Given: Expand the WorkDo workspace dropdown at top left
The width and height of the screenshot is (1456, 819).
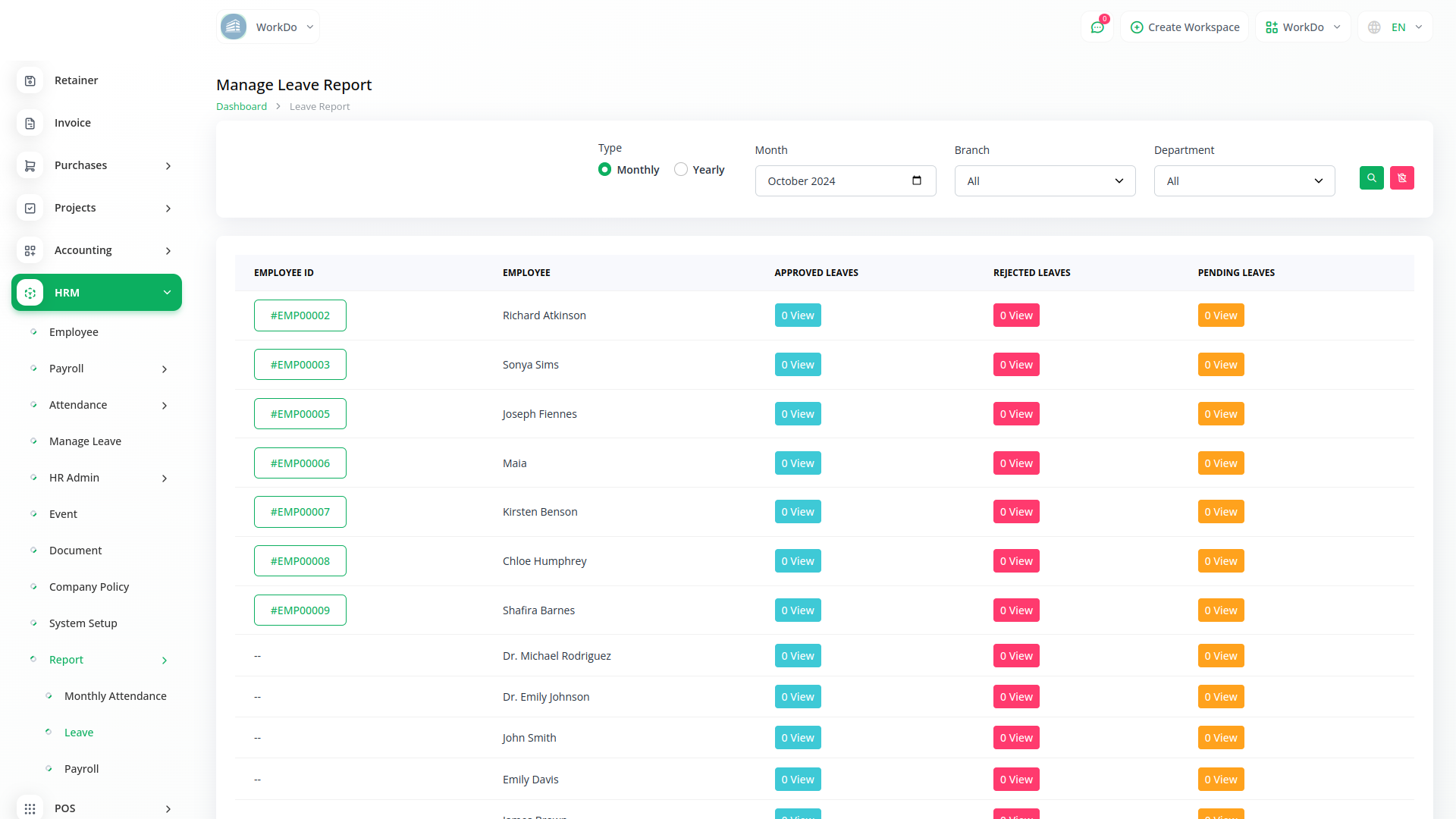Looking at the screenshot, I should 268,27.
